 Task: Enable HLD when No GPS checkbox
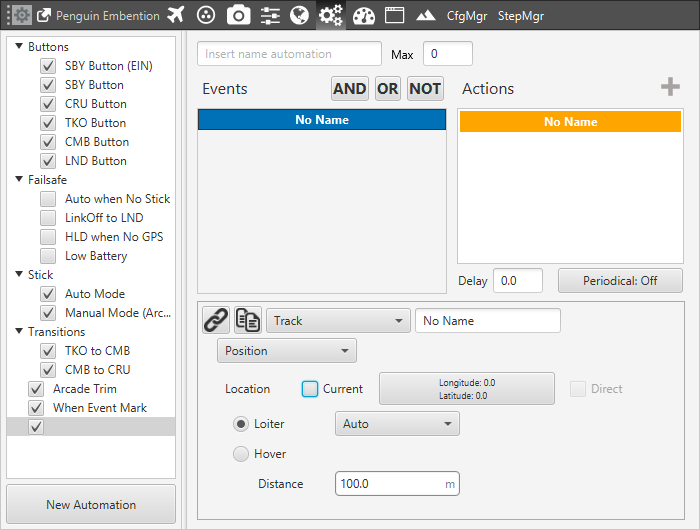point(48,237)
